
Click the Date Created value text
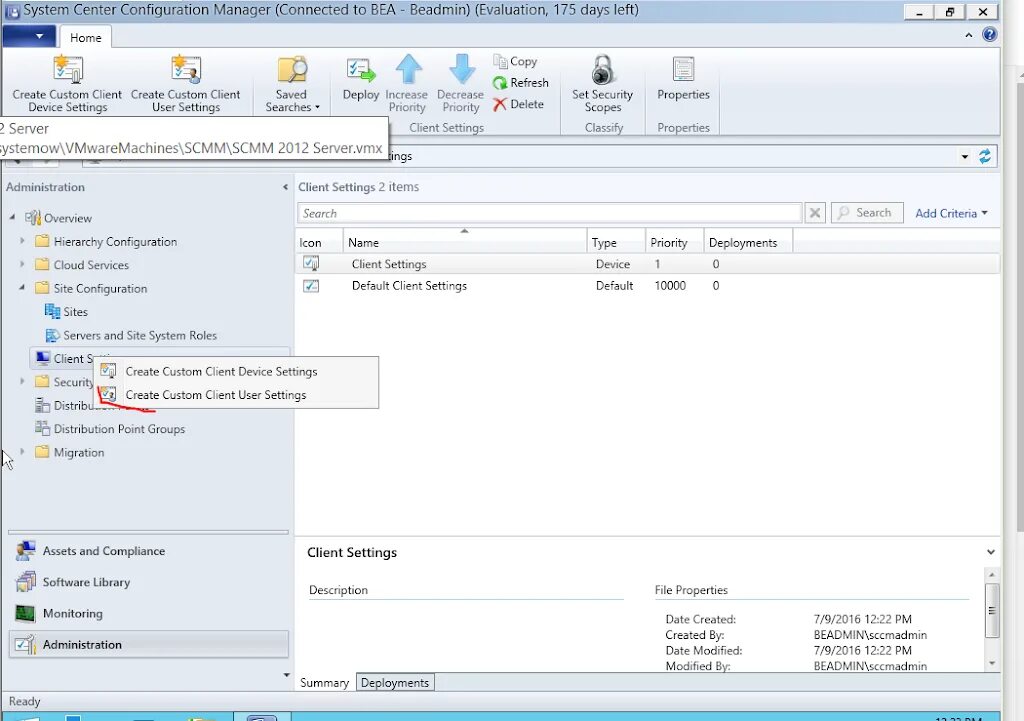click(862, 619)
